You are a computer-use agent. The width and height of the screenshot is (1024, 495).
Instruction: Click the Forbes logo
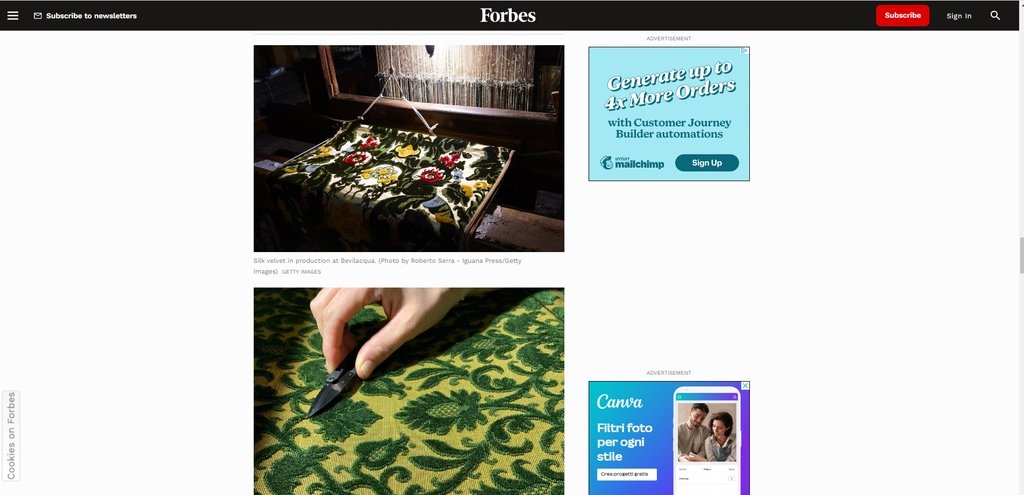pyautogui.click(x=508, y=15)
